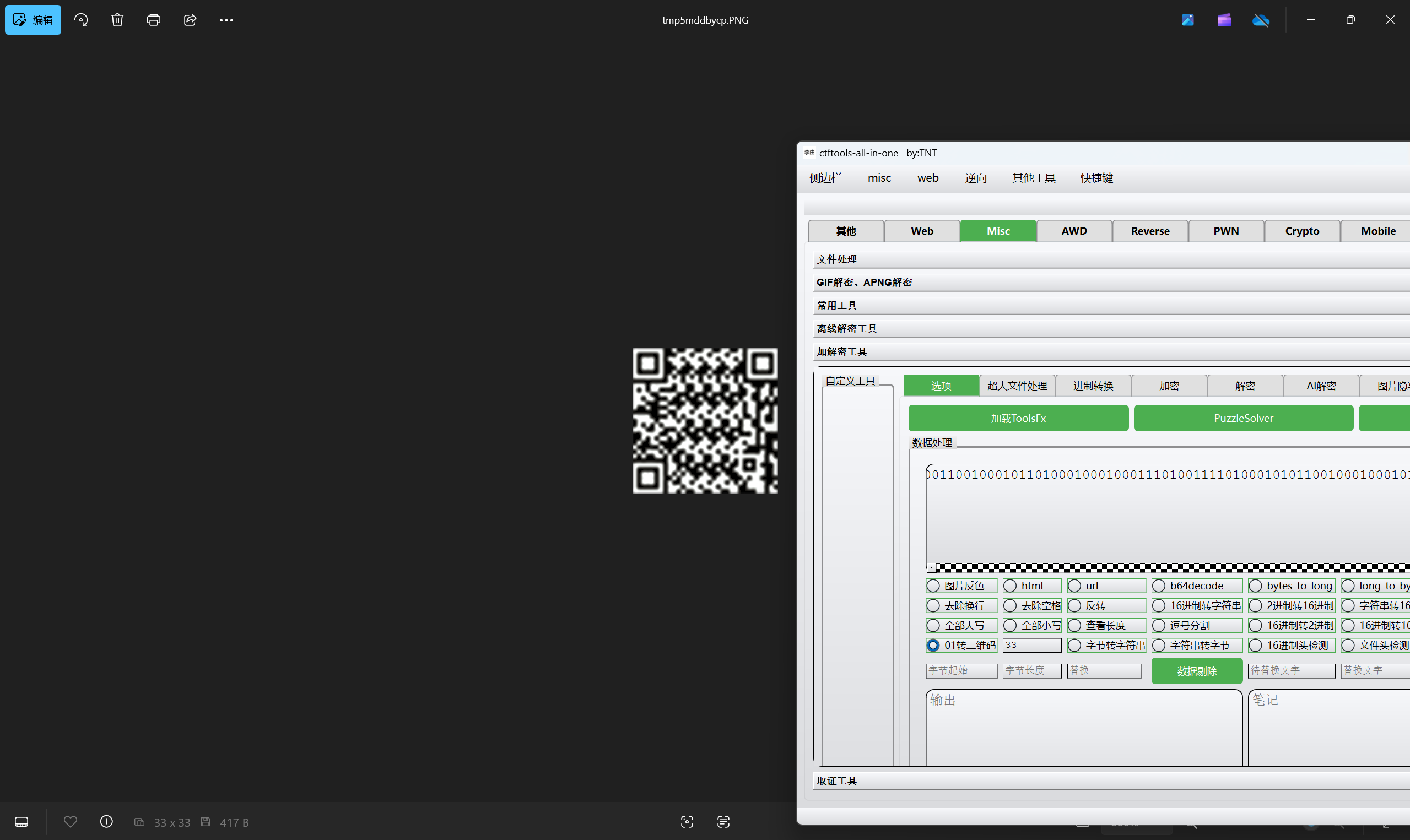The height and width of the screenshot is (840, 1410).
Task: Open the misc menu in ctftools
Action: pyautogui.click(x=879, y=178)
